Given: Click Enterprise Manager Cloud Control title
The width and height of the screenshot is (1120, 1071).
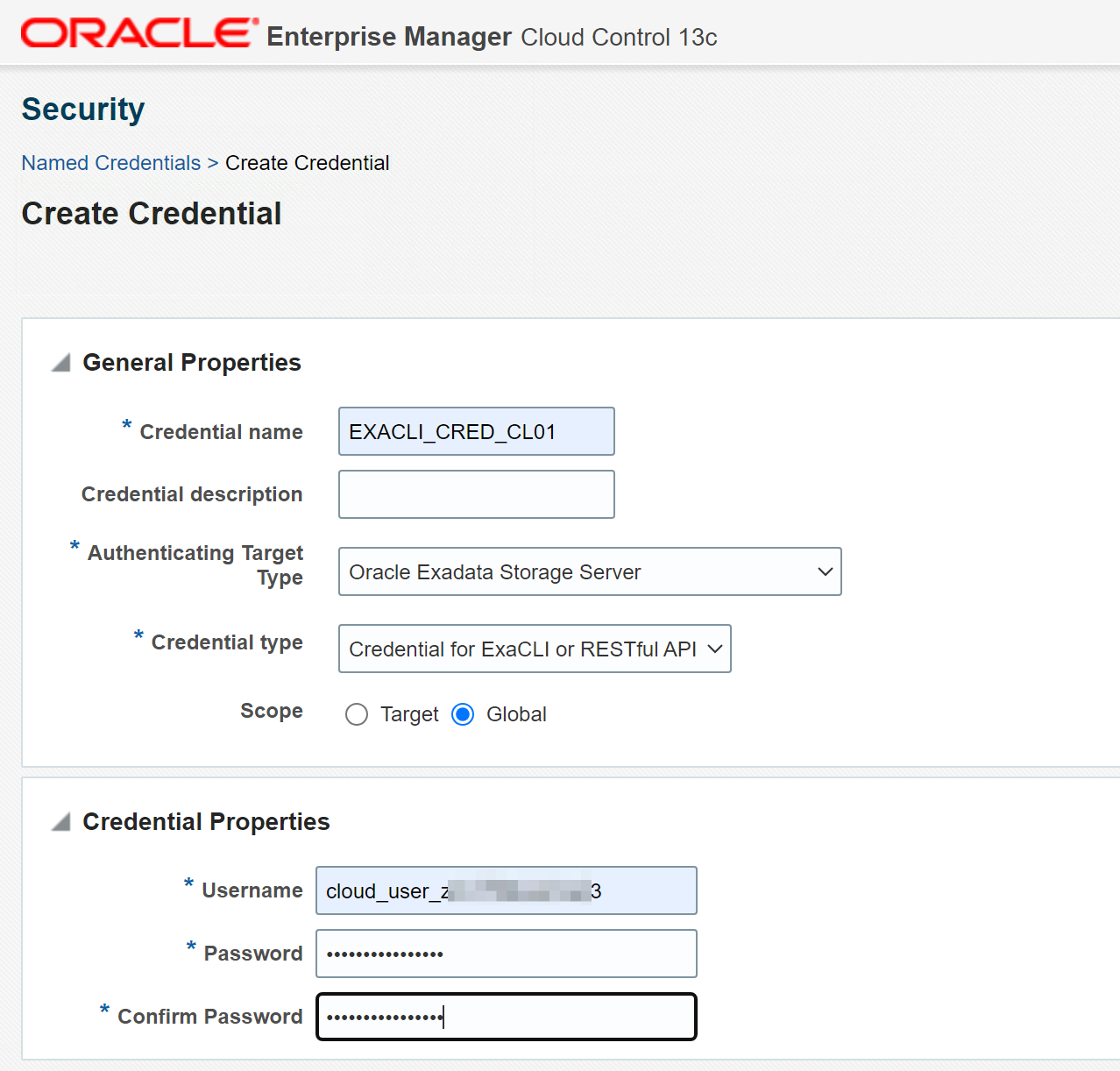Looking at the screenshot, I should tap(492, 37).
